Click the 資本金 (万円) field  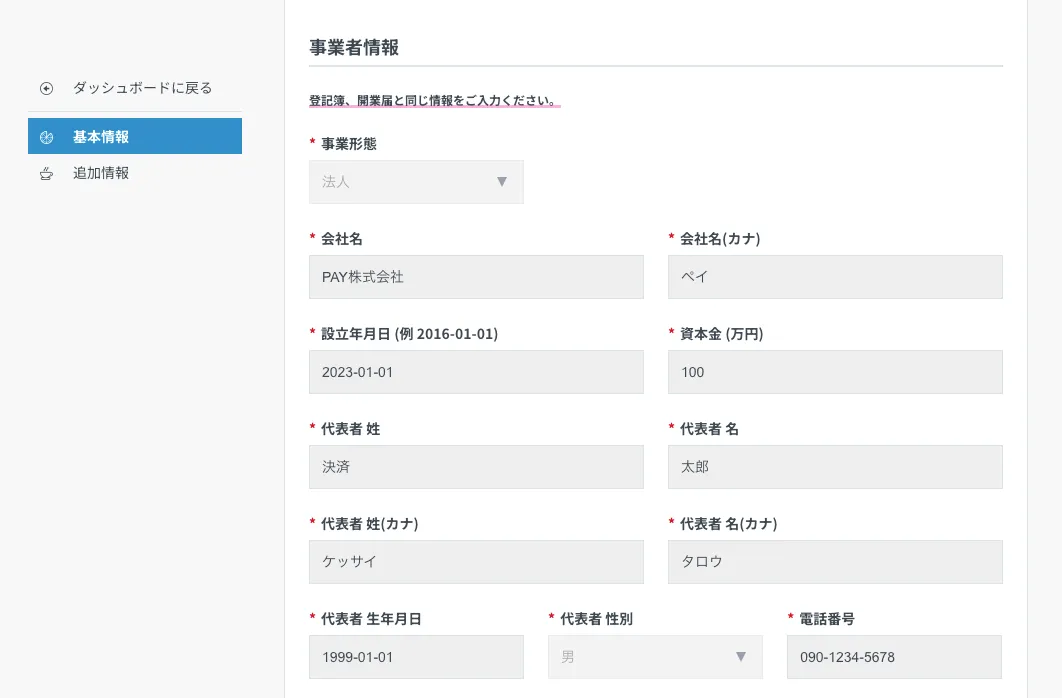pos(835,372)
